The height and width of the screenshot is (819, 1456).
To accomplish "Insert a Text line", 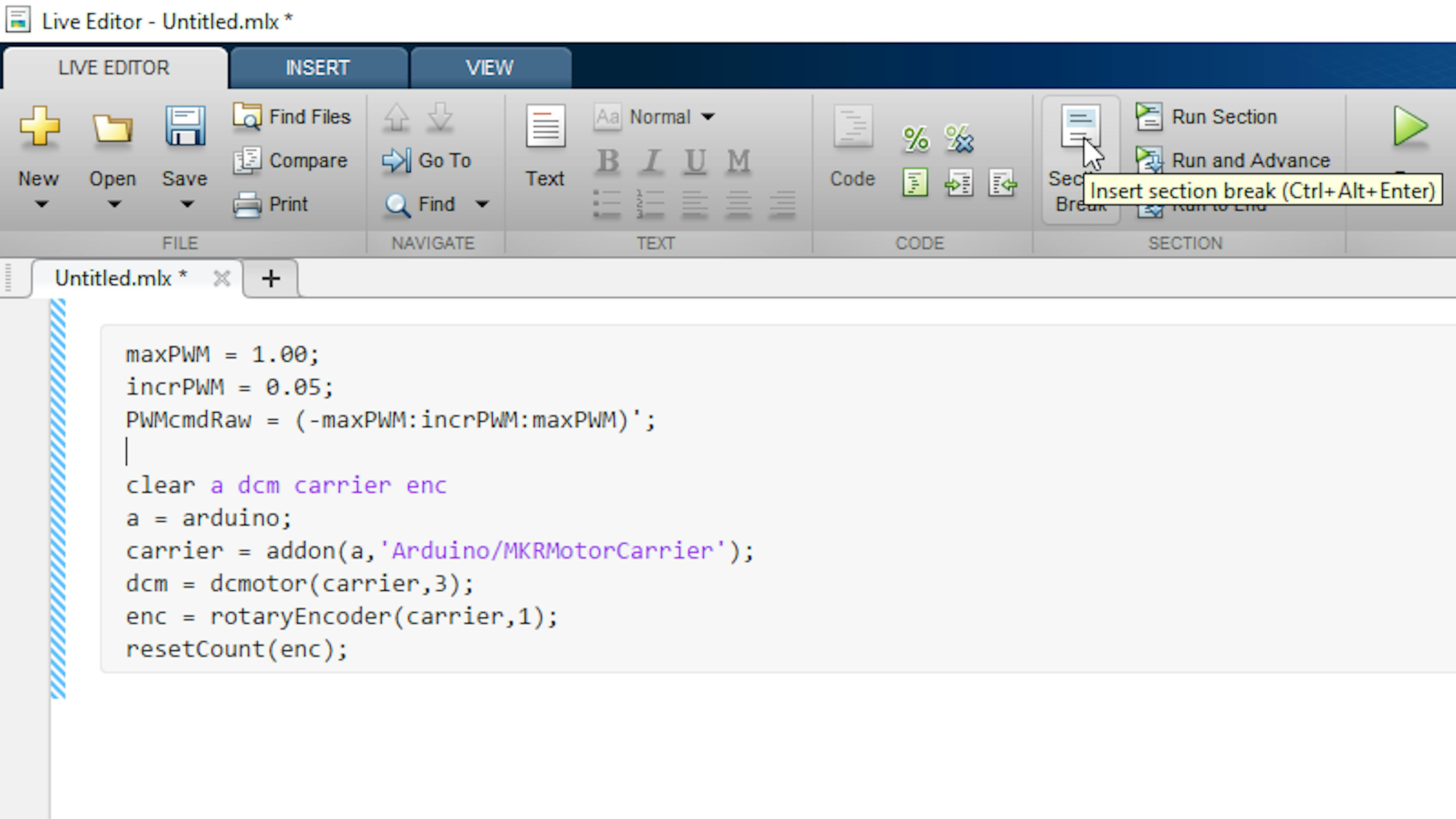I will click(546, 146).
